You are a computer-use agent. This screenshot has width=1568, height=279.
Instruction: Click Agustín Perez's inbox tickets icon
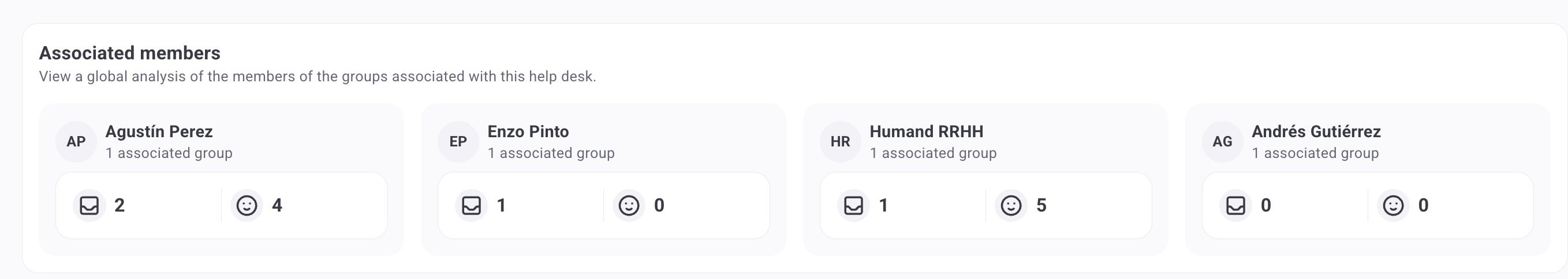point(89,205)
